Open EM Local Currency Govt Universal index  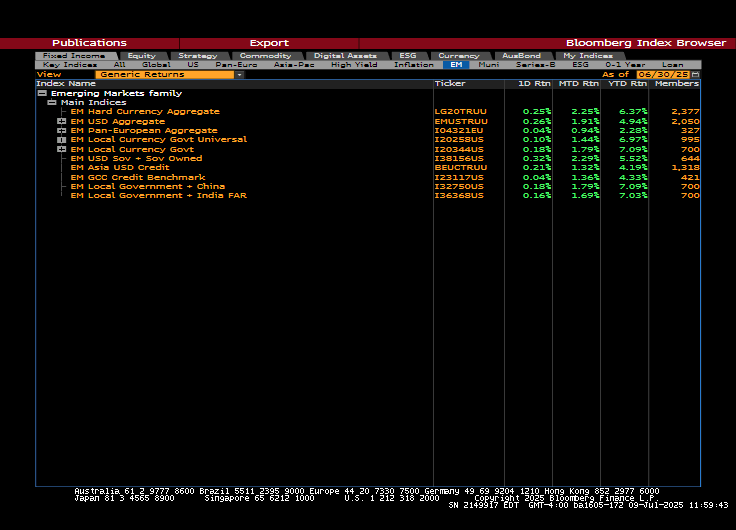(159, 139)
